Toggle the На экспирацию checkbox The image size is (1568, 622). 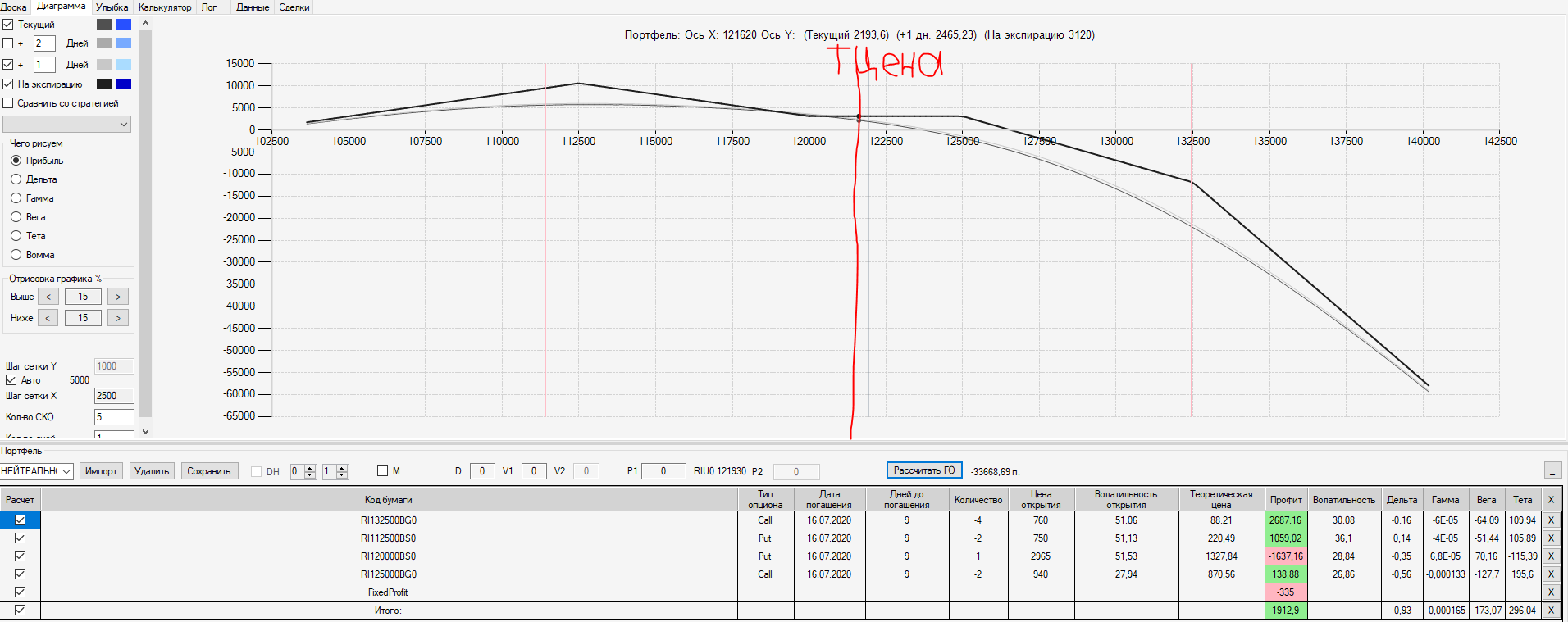coord(8,84)
